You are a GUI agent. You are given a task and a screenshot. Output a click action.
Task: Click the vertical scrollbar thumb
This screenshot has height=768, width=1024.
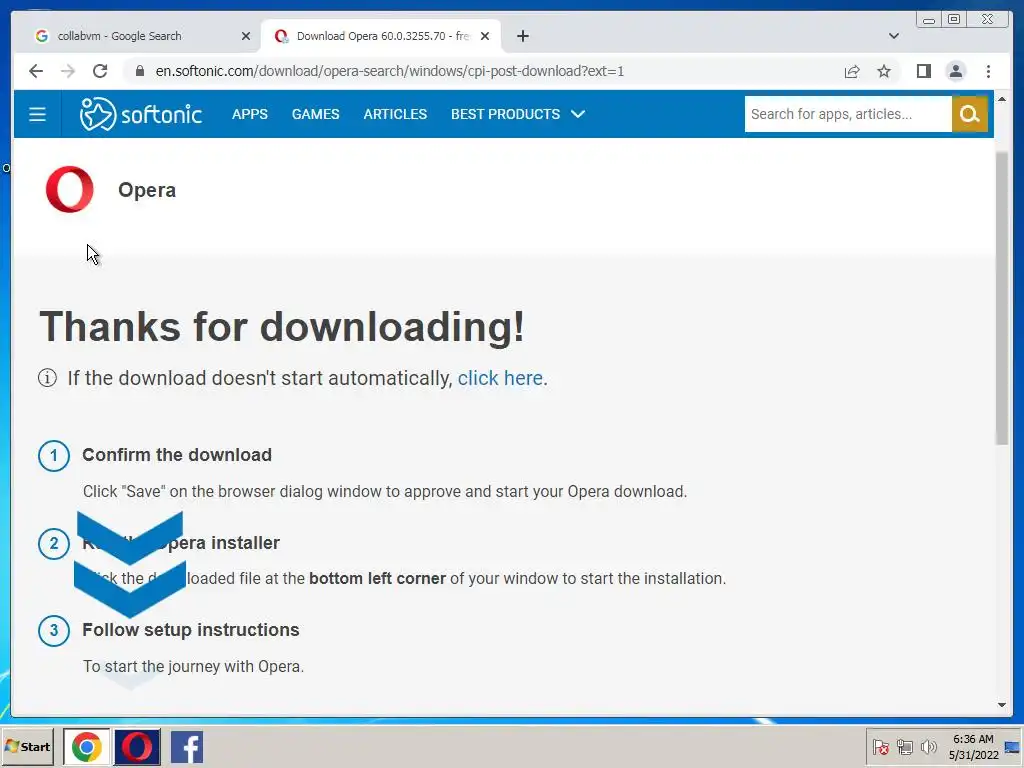(1002, 298)
